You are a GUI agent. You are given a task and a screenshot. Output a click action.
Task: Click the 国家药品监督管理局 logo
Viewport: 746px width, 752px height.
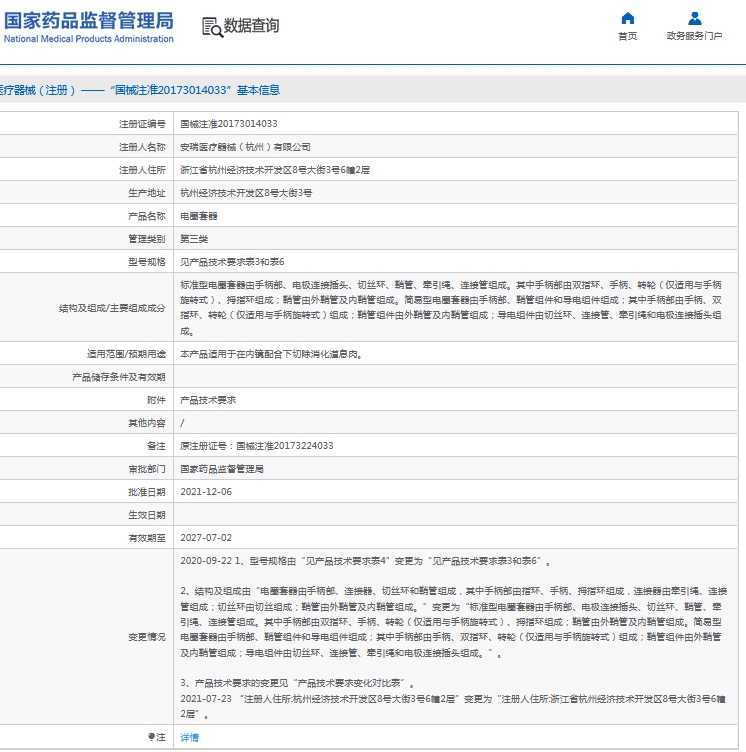click(89, 27)
